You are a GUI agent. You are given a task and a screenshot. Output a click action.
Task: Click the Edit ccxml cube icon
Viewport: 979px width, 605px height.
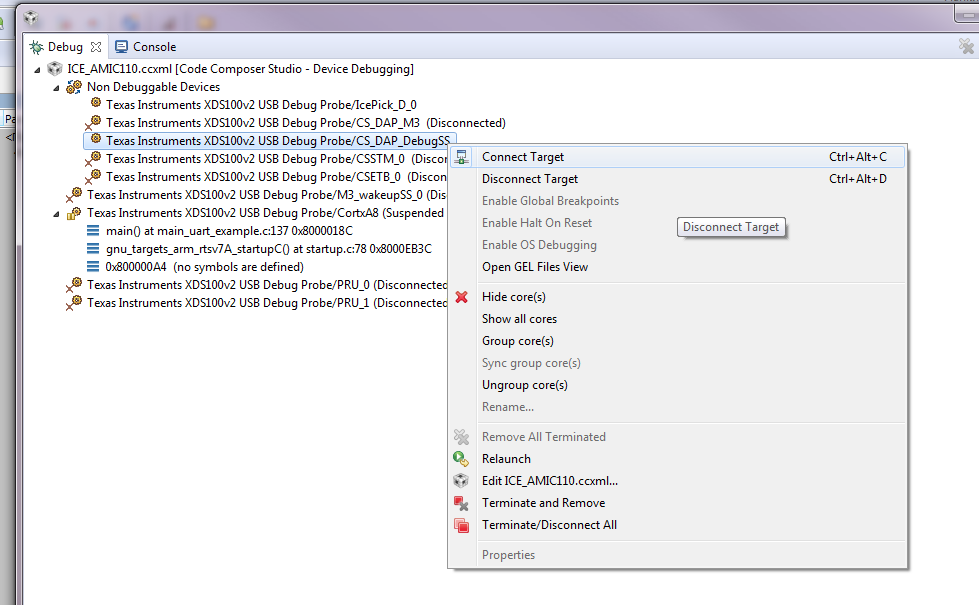click(461, 481)
